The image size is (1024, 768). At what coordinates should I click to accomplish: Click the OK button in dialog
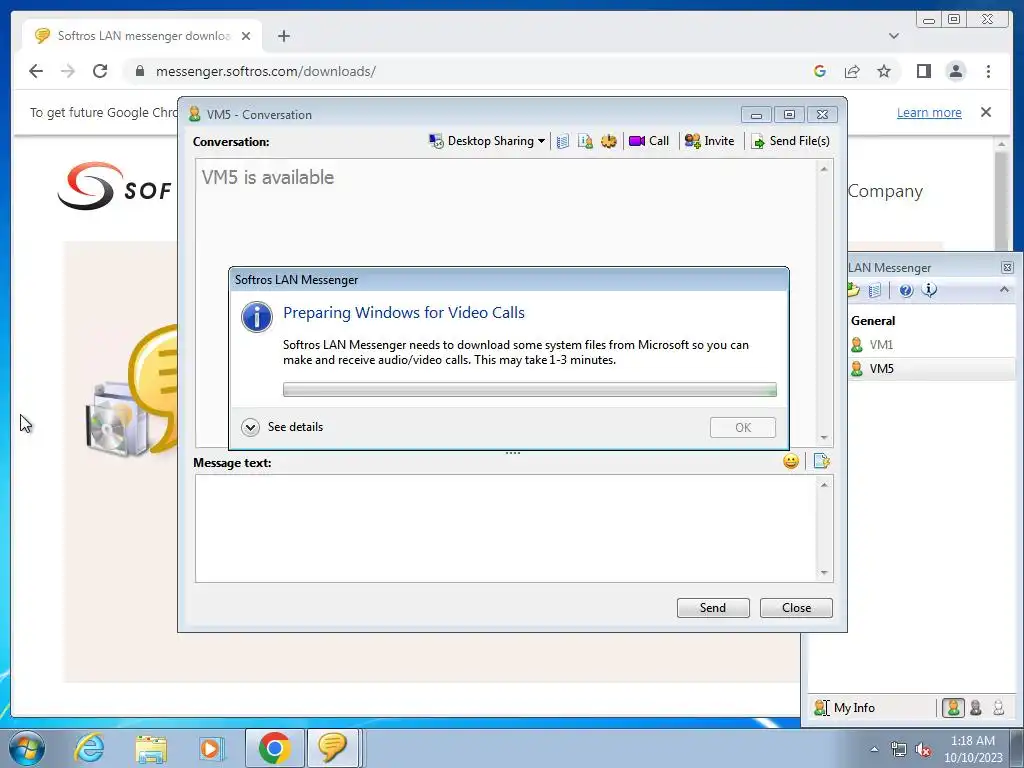(743, 428)
